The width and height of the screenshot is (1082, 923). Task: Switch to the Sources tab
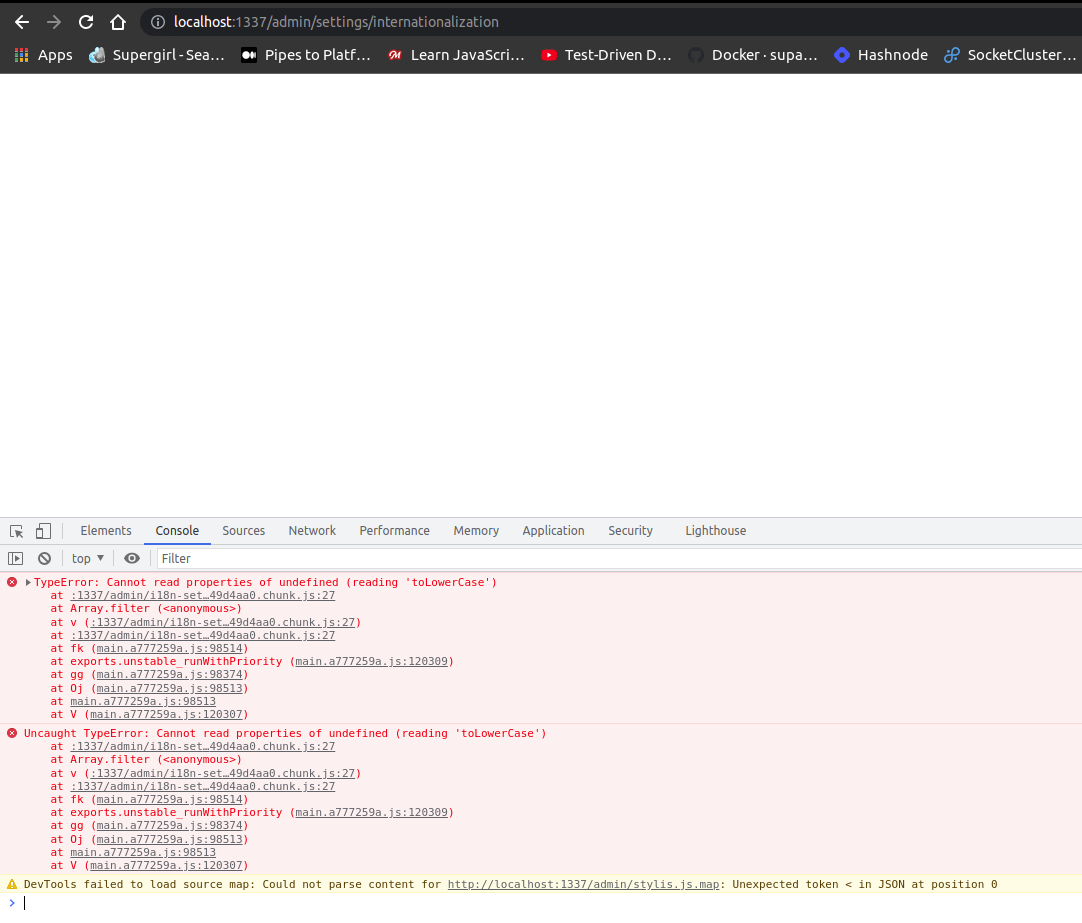pyautogui.click(x=243, y=530)
